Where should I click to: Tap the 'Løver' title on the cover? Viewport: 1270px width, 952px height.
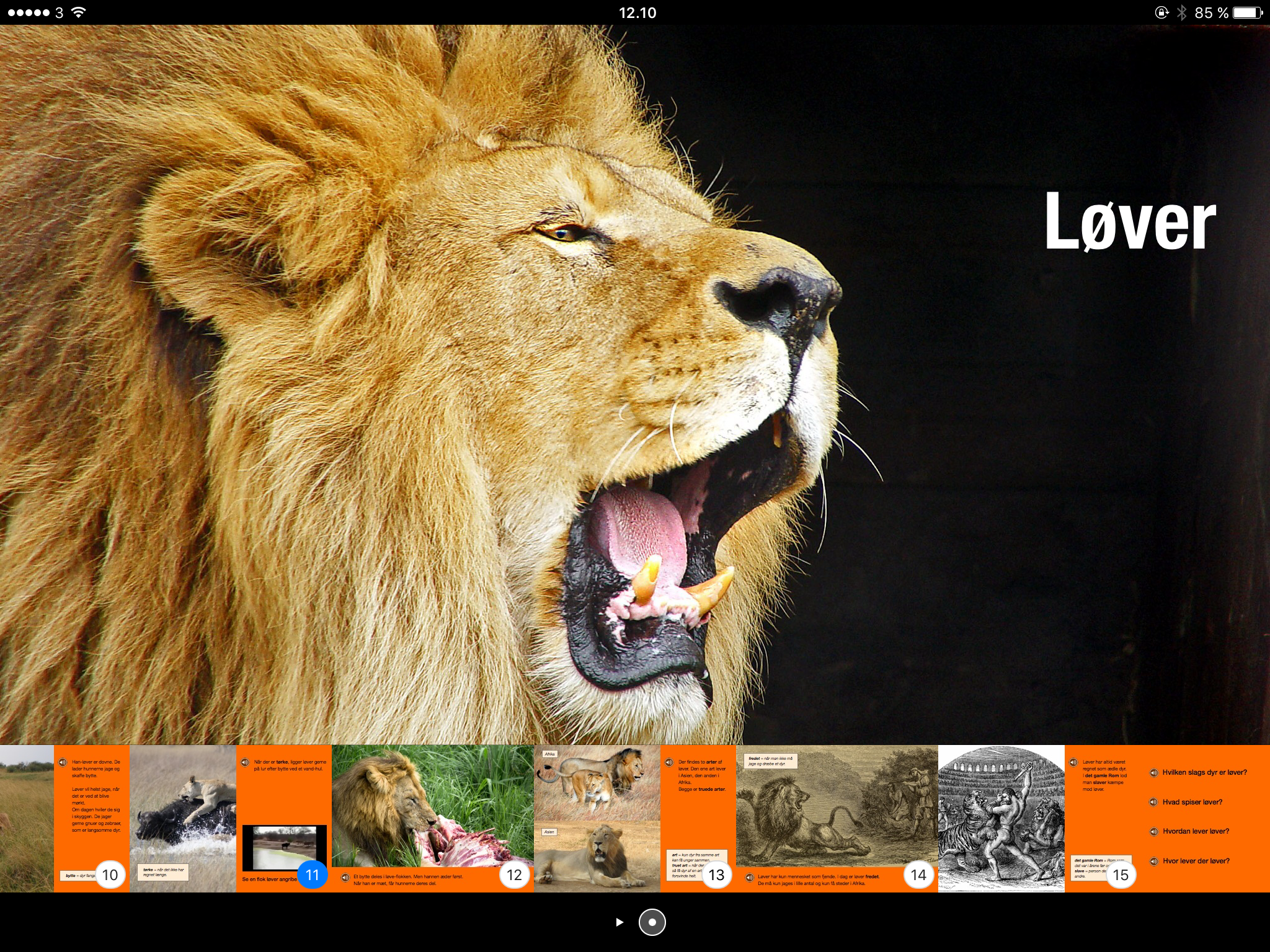pyautogui.click(x=1130, y=221)
